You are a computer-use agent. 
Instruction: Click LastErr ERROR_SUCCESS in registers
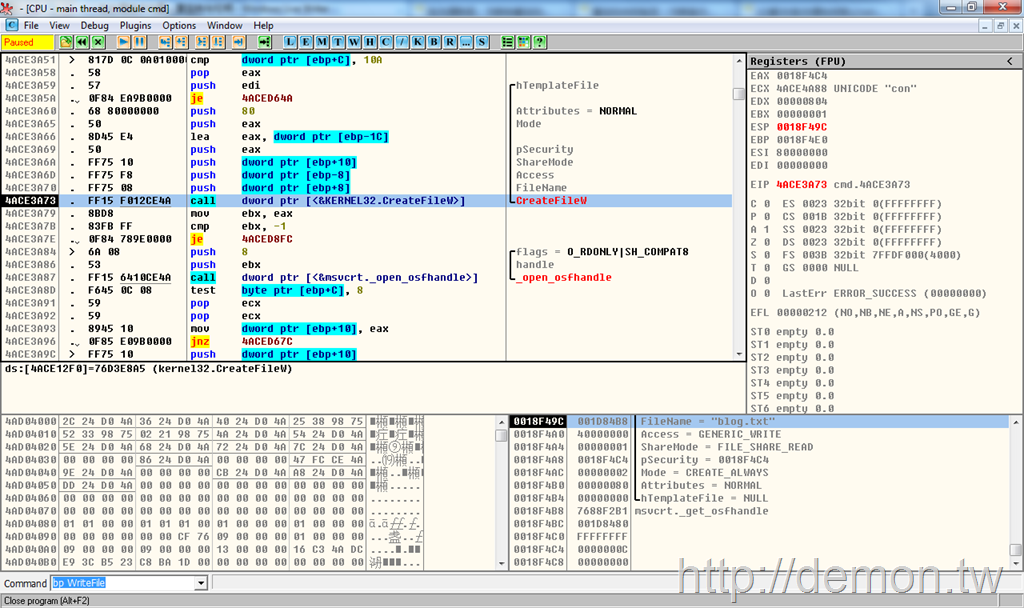885,293
